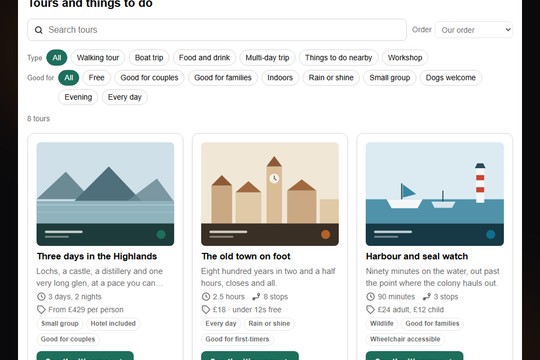Open The old town on foot title
Screen dimensions: 540x360
(x=246, y=256)
